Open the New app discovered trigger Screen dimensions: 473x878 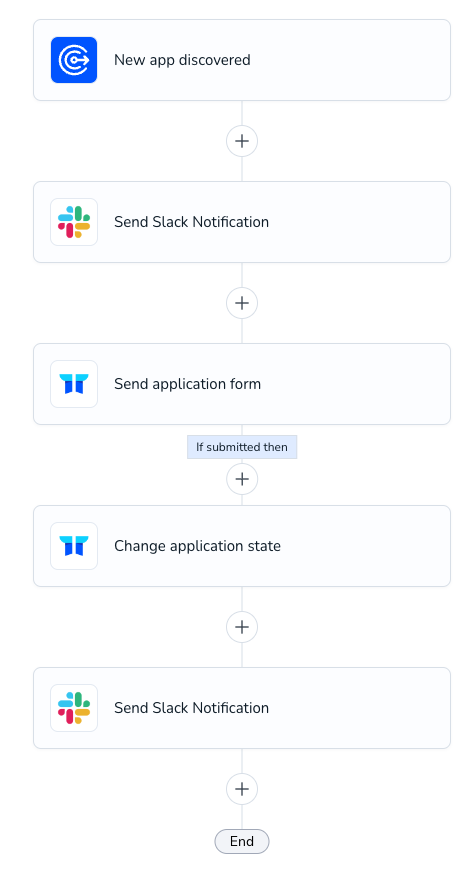click(242, 60)
